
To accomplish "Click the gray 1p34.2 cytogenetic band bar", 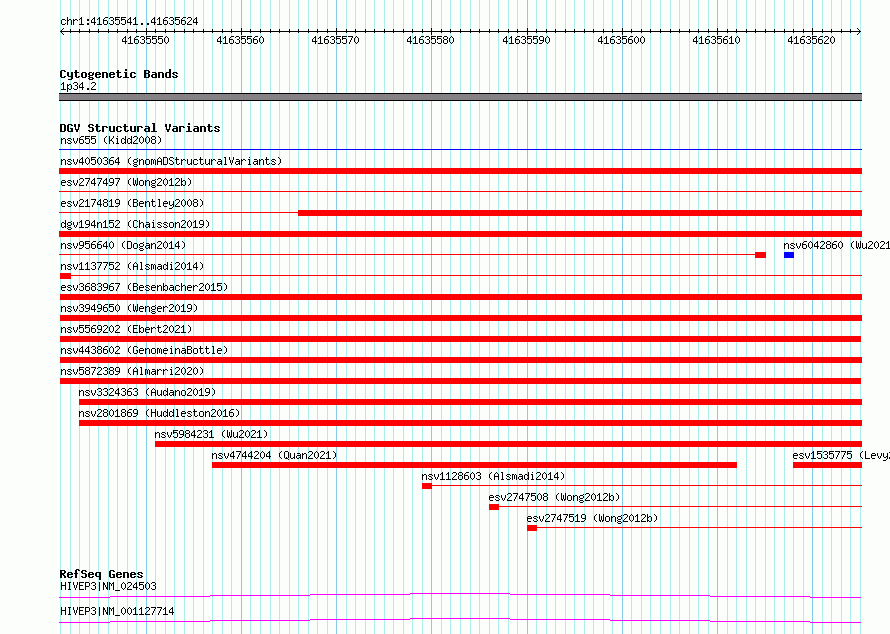I will click(460, 97).
